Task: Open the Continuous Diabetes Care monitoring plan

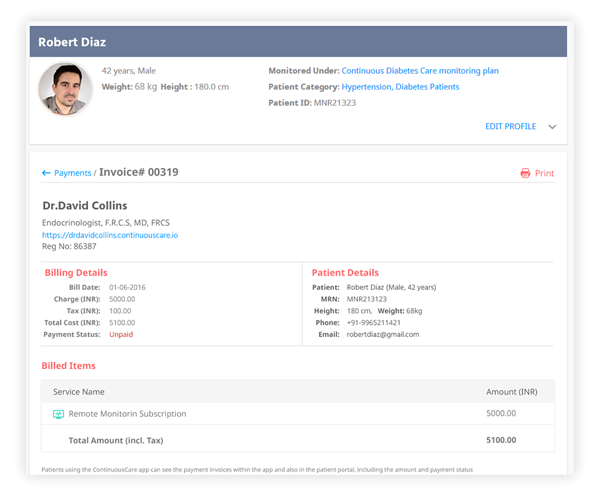Action: click(420, 71)
